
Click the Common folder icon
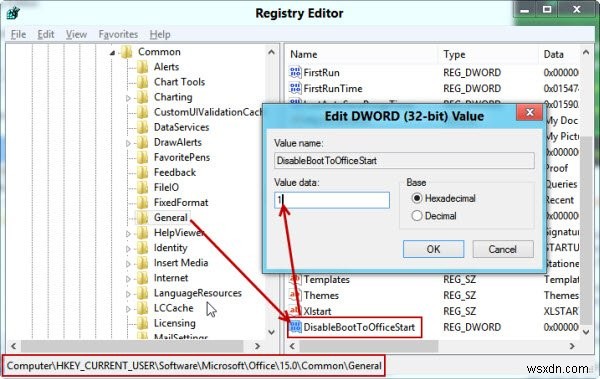pos(127,52)
